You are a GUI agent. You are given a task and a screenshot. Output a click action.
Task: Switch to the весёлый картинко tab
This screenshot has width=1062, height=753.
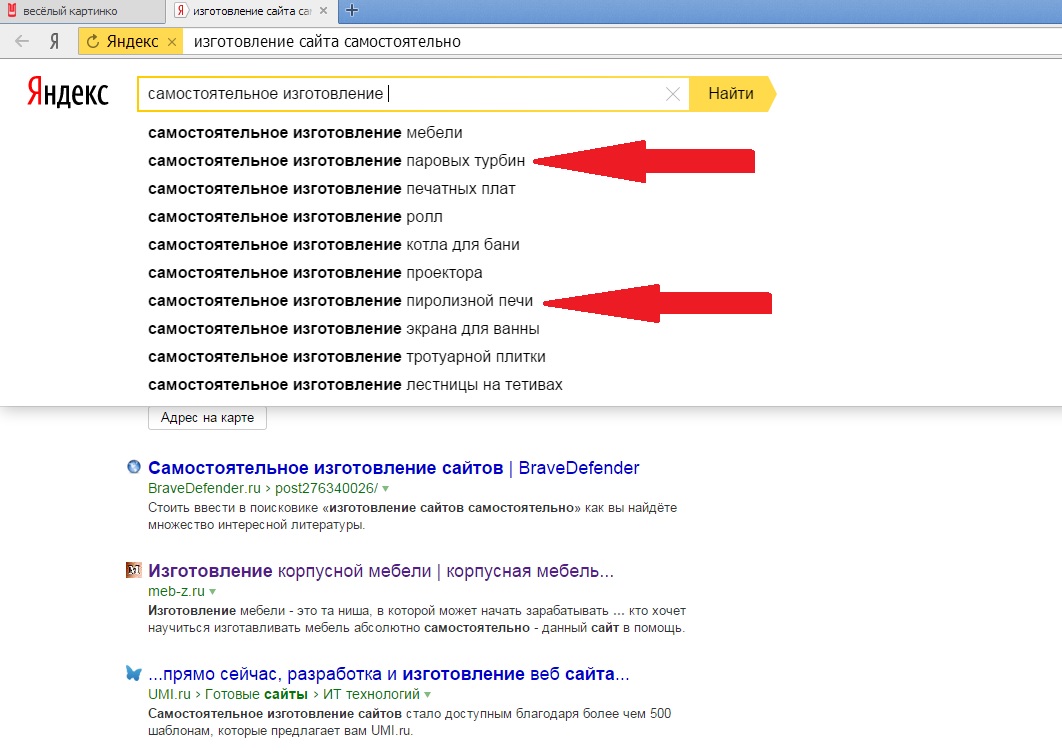pyautogui.click(x=81, y=11)
